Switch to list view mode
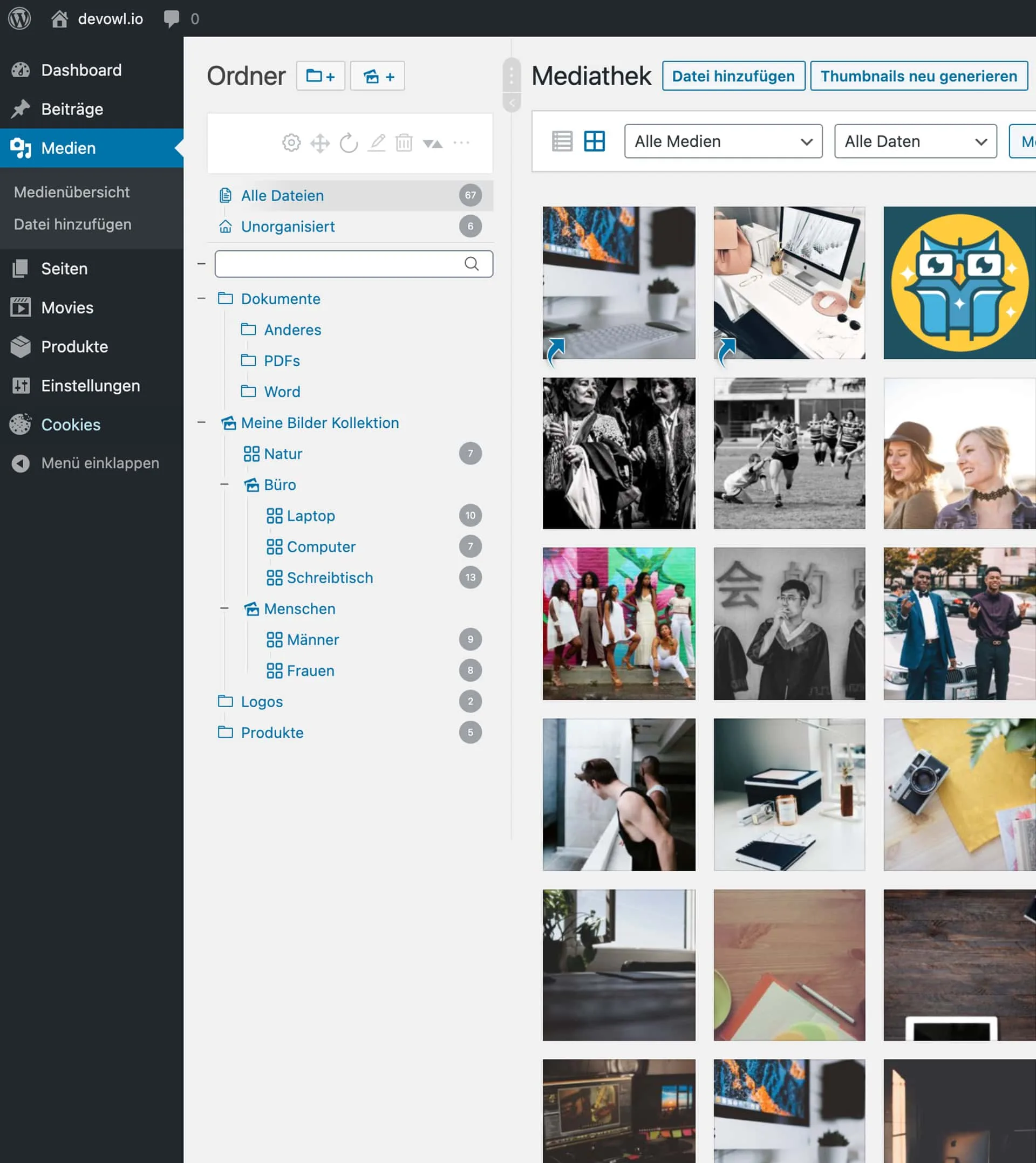Screen dimensions: 1036x1163 tap(562, 141)
